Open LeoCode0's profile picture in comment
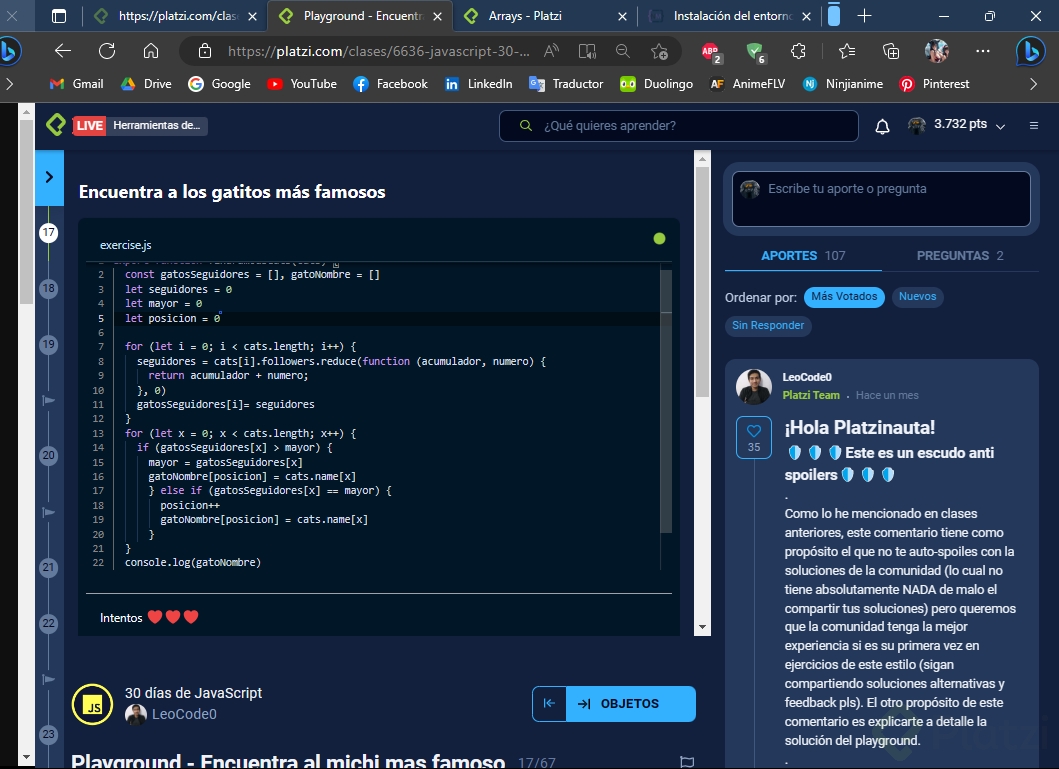 coord(754,387)
